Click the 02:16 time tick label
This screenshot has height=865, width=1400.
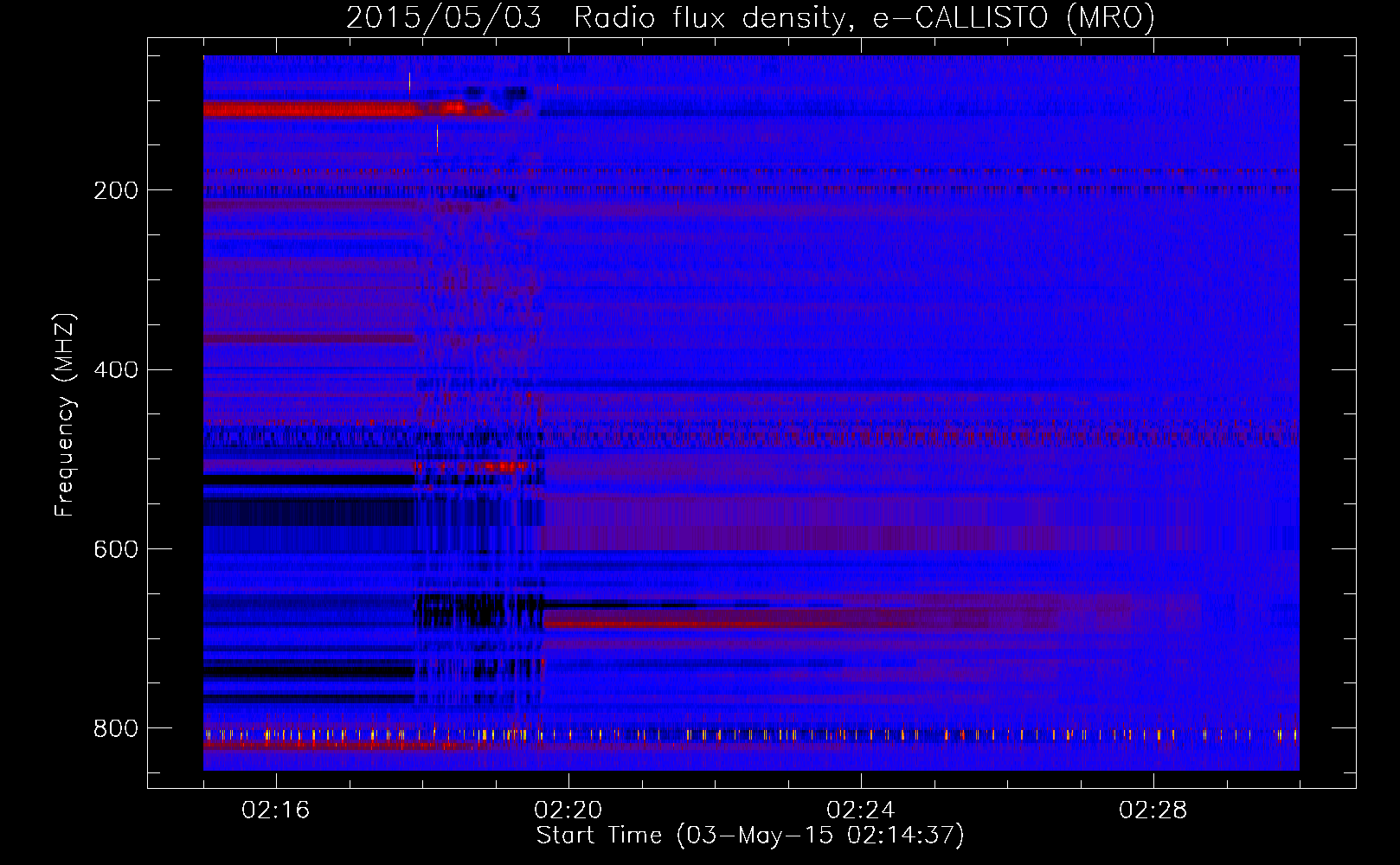tap(276, 810)
